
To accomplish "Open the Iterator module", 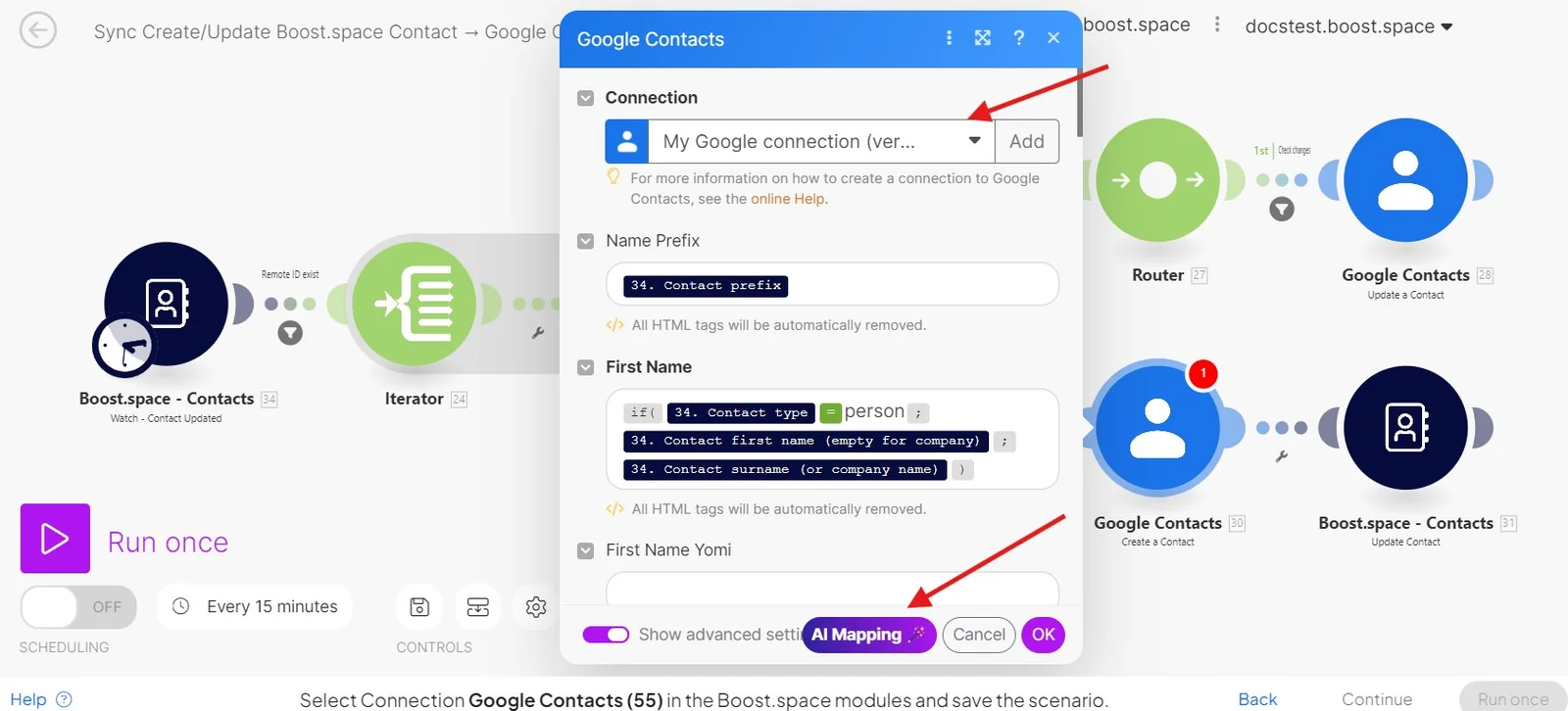I will [415, 304].
